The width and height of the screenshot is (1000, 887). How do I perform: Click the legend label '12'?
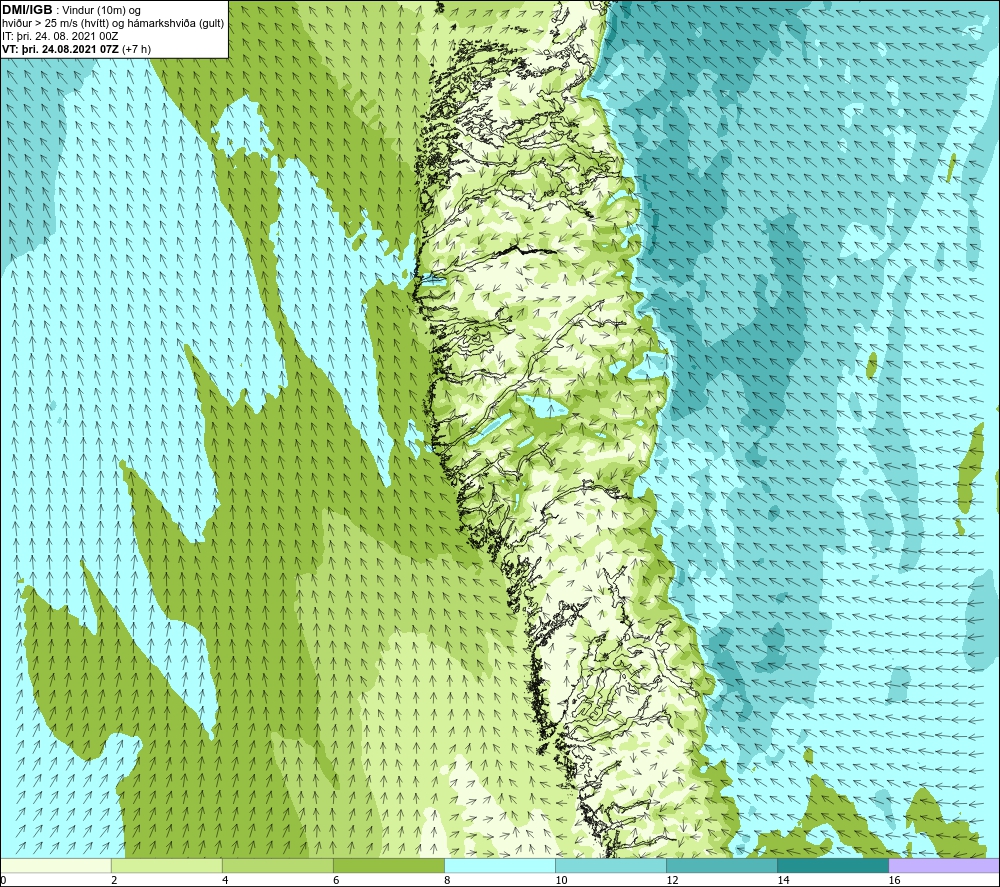click(672, 881)
